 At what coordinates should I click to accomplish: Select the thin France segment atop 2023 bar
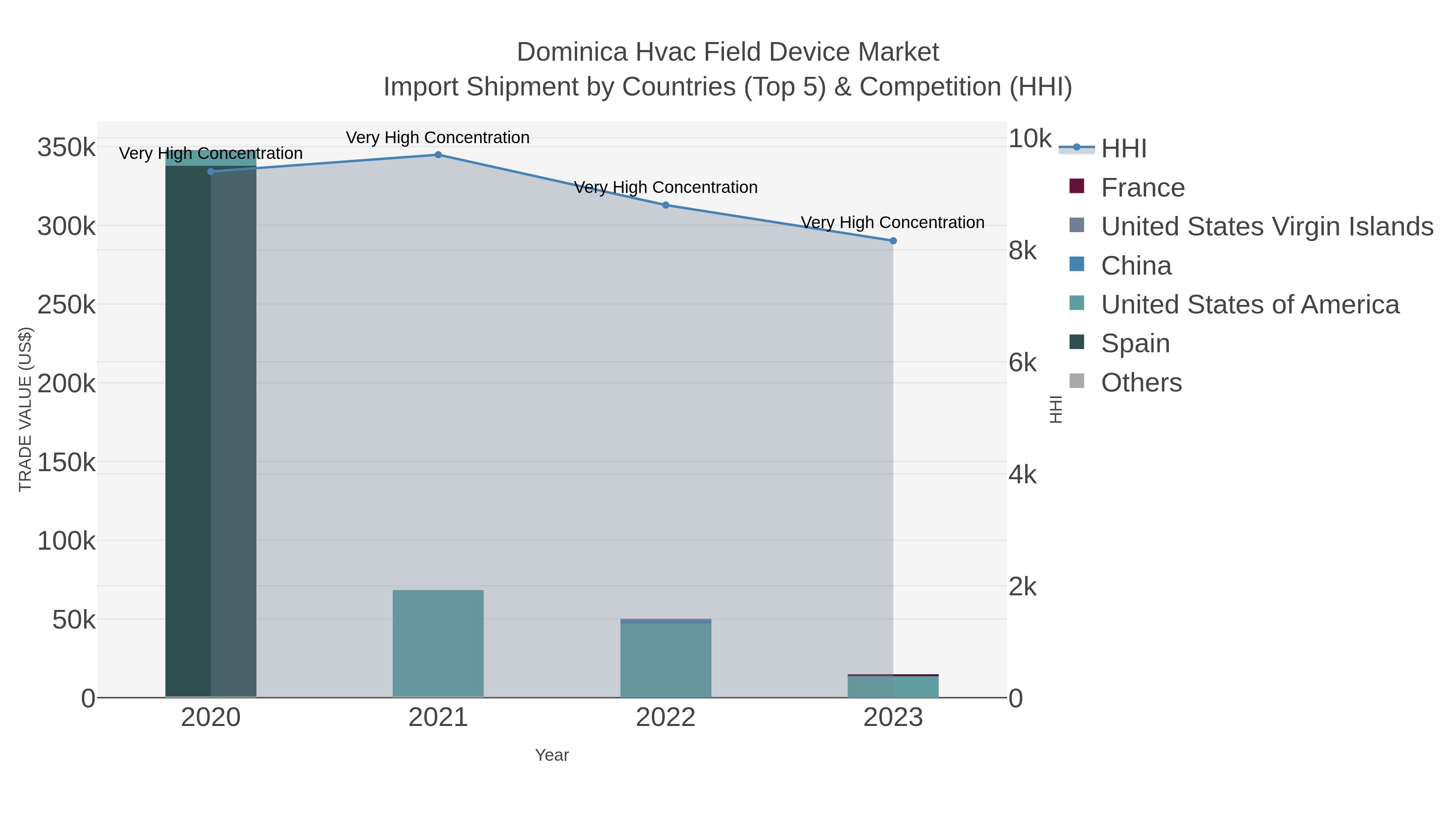893,675
